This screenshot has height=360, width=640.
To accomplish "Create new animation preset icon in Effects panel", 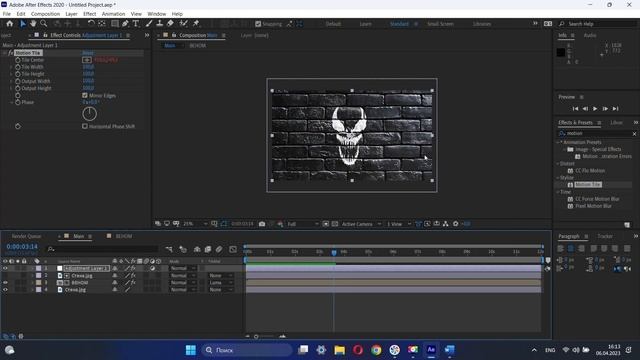I will (x=627, y=225).
